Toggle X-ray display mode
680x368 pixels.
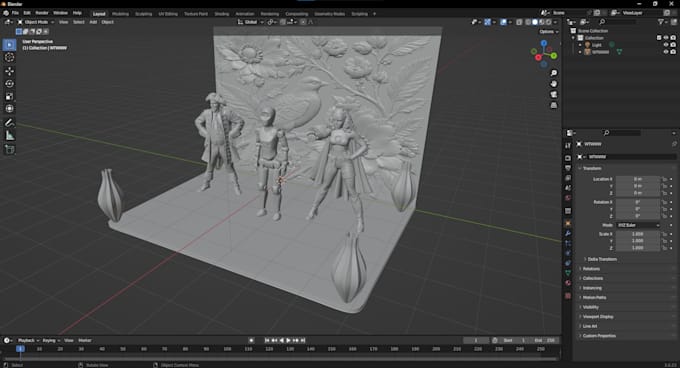[519, 22]
